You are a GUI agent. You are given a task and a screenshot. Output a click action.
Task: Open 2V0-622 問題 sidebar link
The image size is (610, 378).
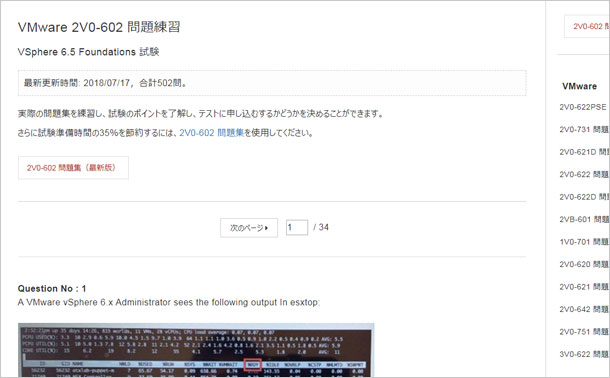[x=584, y=175]
